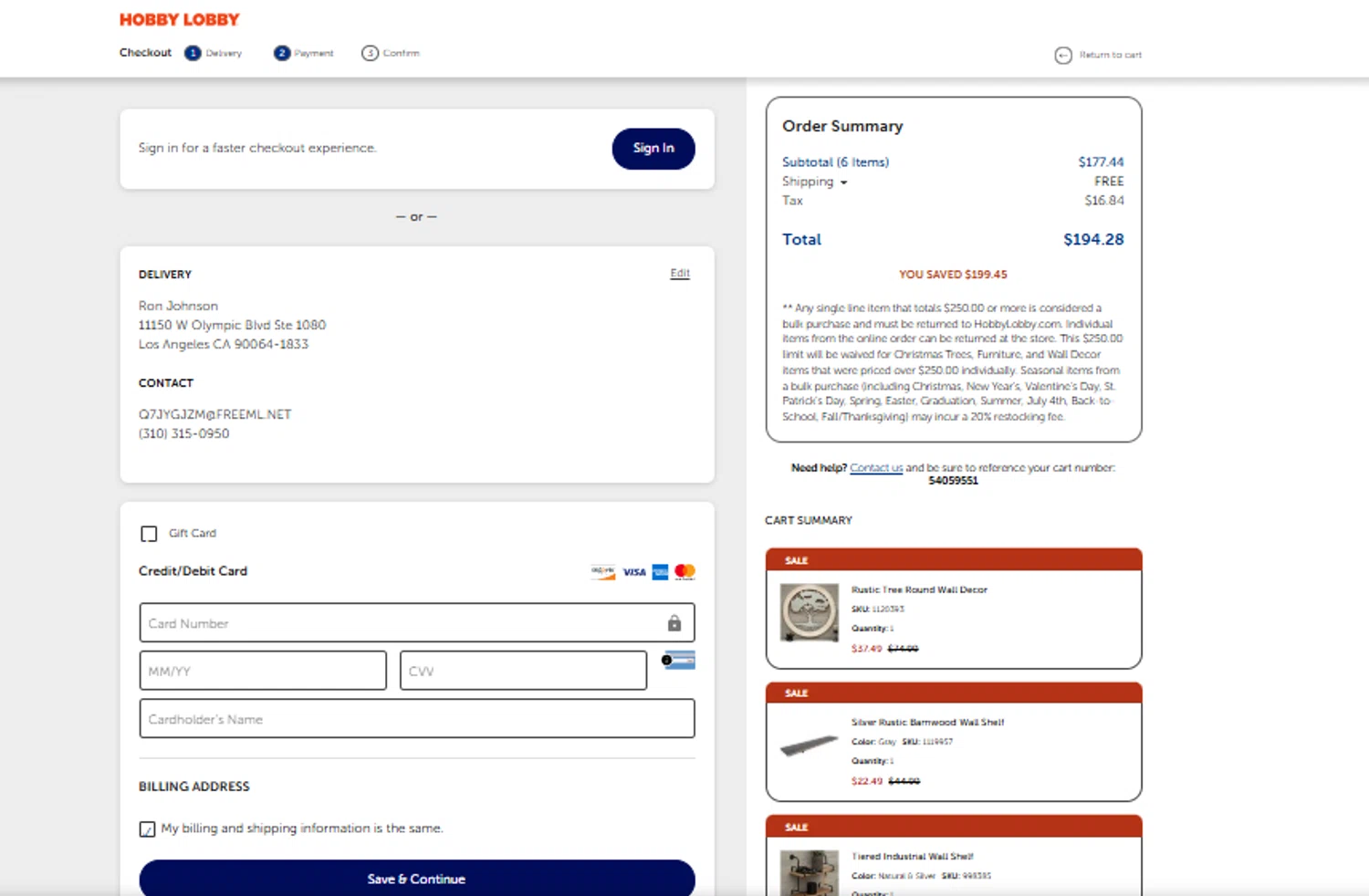
Task: Focus the Cardholder's Name field
Action: [x=417, y=719]
